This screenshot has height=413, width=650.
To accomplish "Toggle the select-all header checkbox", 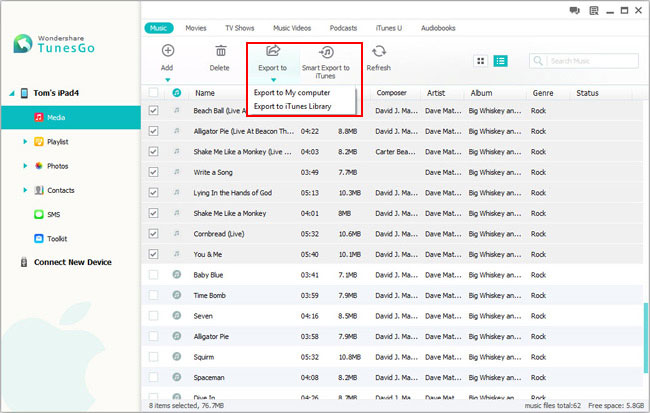I will [x=153, y=92].
